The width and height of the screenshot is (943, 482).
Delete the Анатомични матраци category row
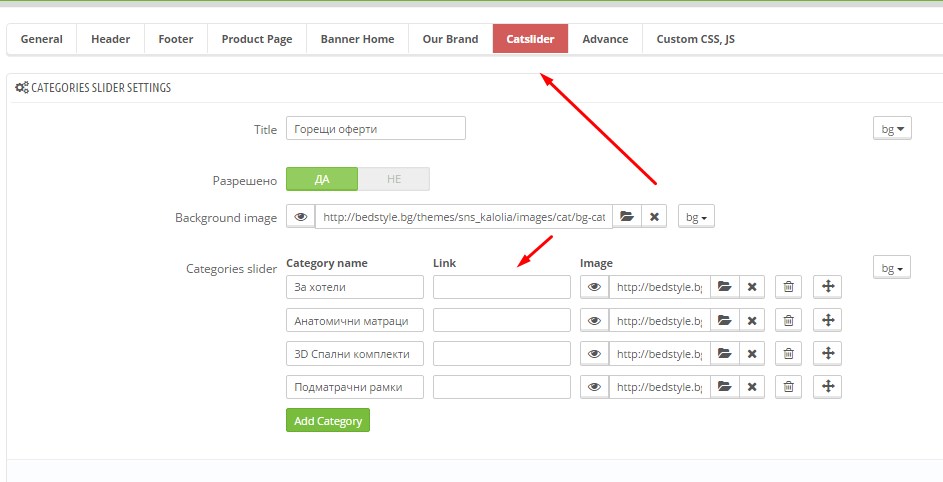point(788,320)
